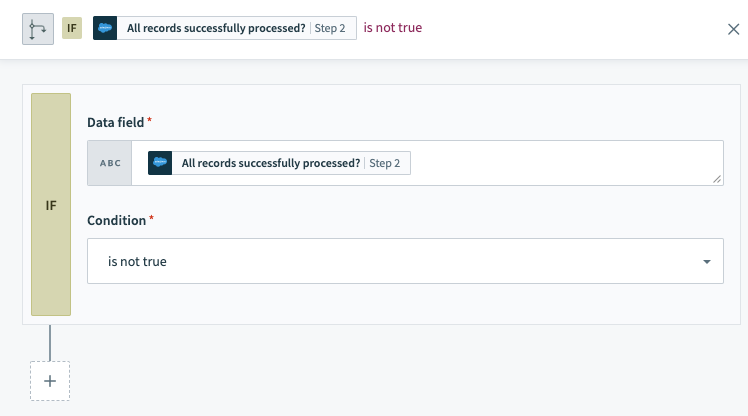Click the "Condition" label

click(x=116, y=219)
